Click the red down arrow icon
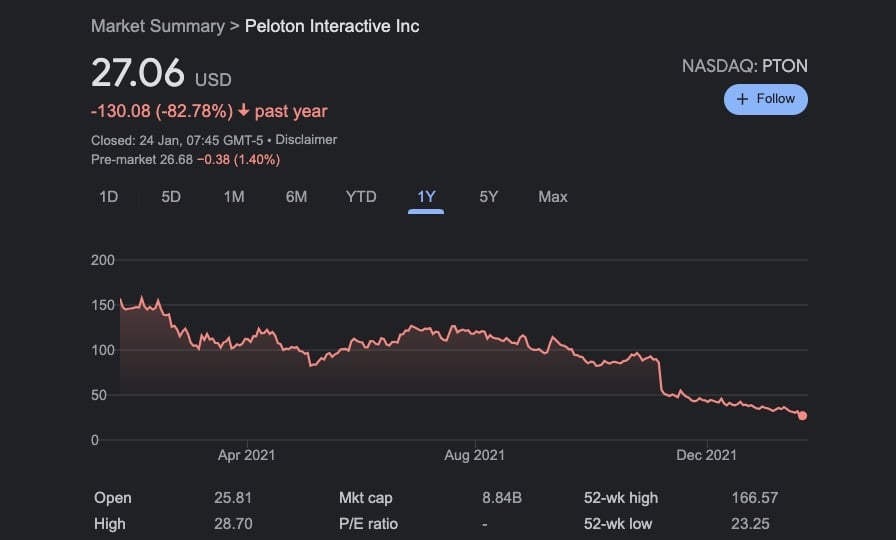Screen dimensions: 896x540 click(243, 111)
